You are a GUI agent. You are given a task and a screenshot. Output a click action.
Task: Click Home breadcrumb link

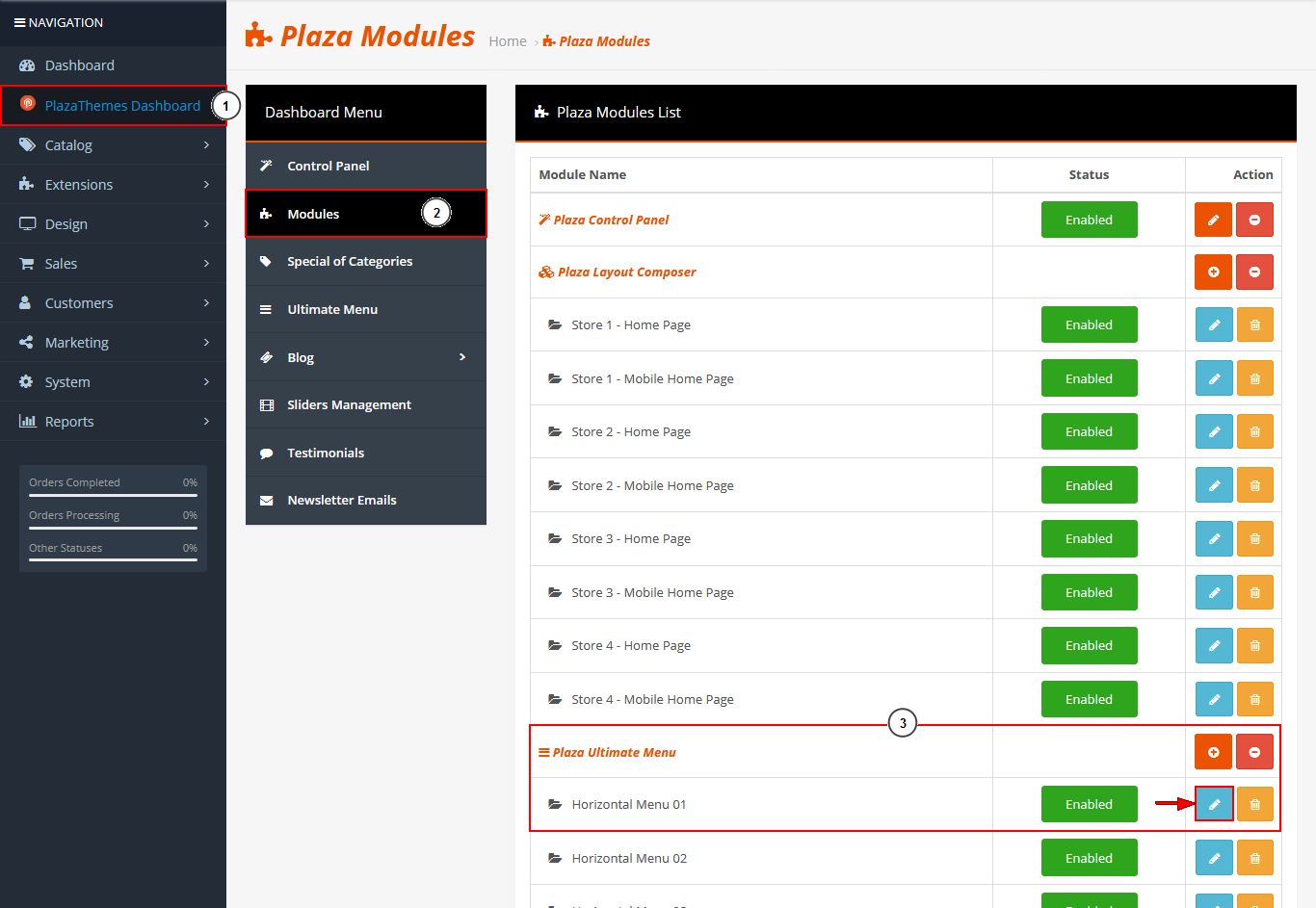click(x=508, y=41)
